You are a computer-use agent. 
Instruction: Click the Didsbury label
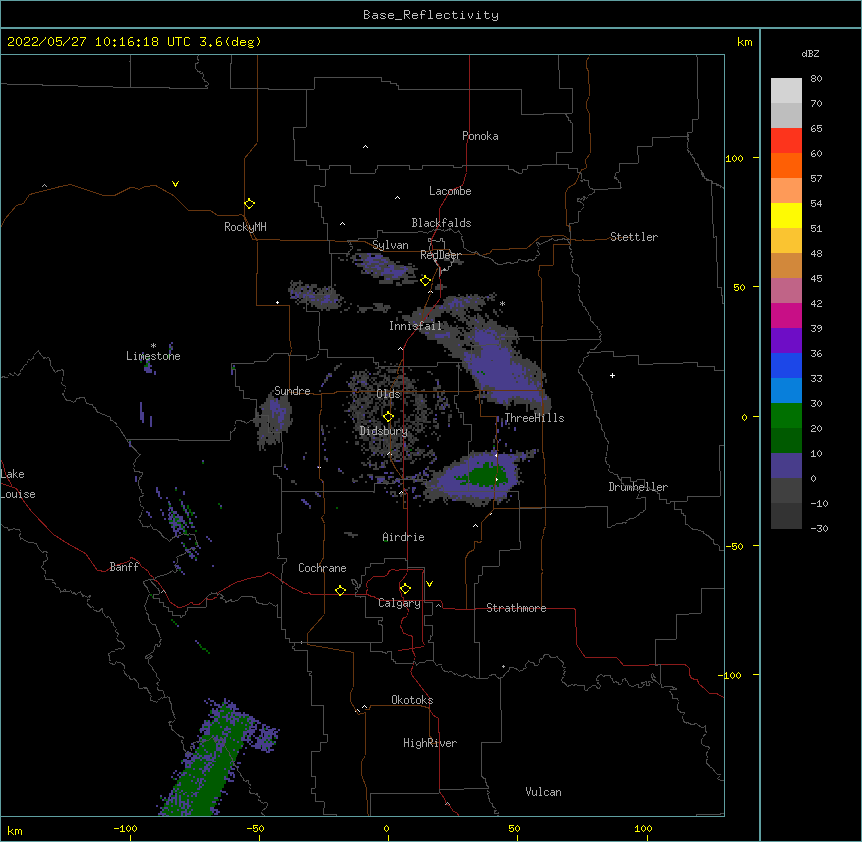[x=384, y=431]
